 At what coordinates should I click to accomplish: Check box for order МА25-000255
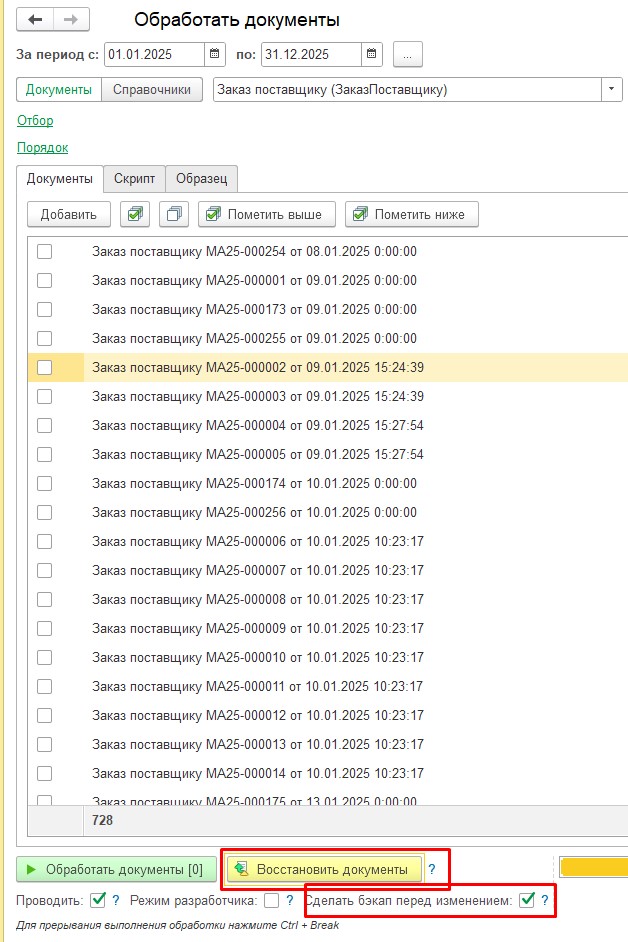click(44, 338)
